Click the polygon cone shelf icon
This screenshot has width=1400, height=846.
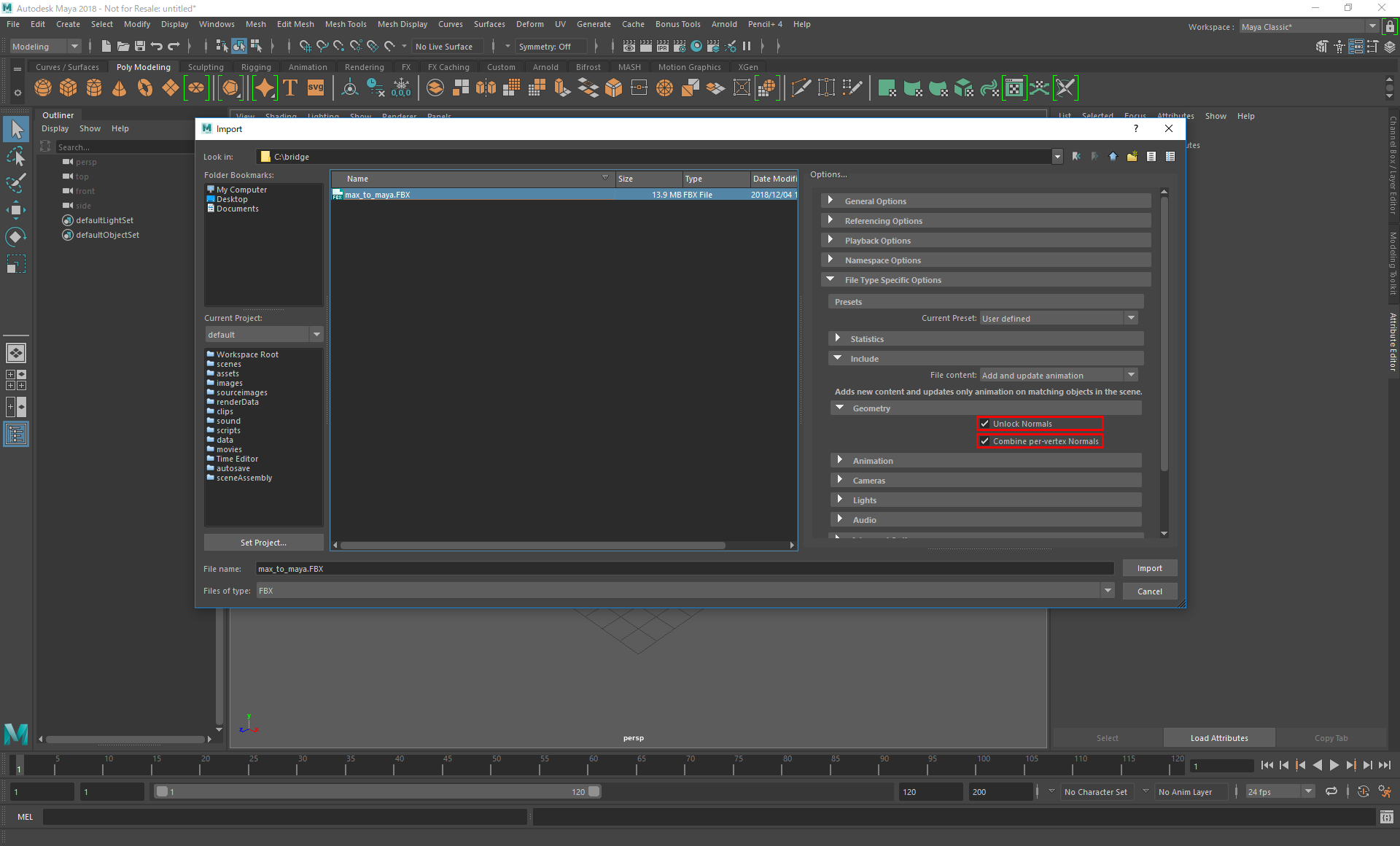tap(119, 88)
